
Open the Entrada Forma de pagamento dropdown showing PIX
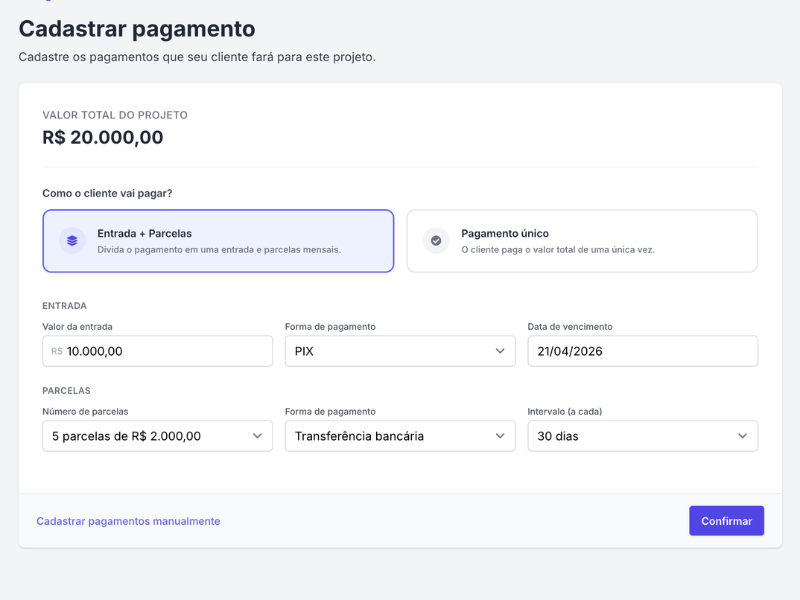pos(400,351)
